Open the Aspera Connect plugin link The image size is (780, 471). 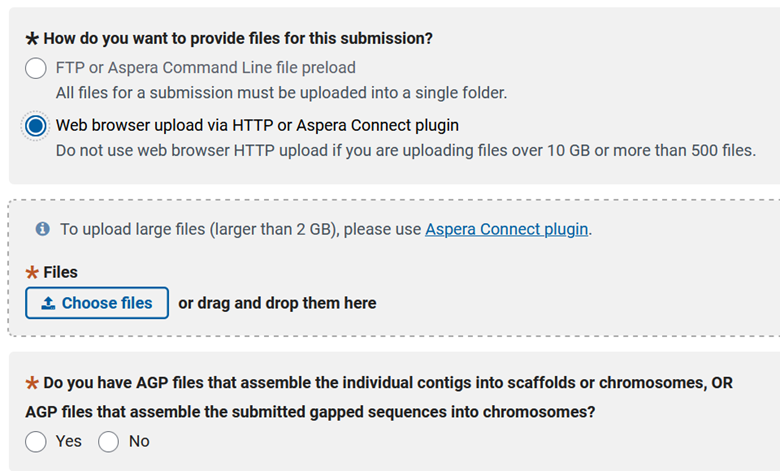coord(506,229)
